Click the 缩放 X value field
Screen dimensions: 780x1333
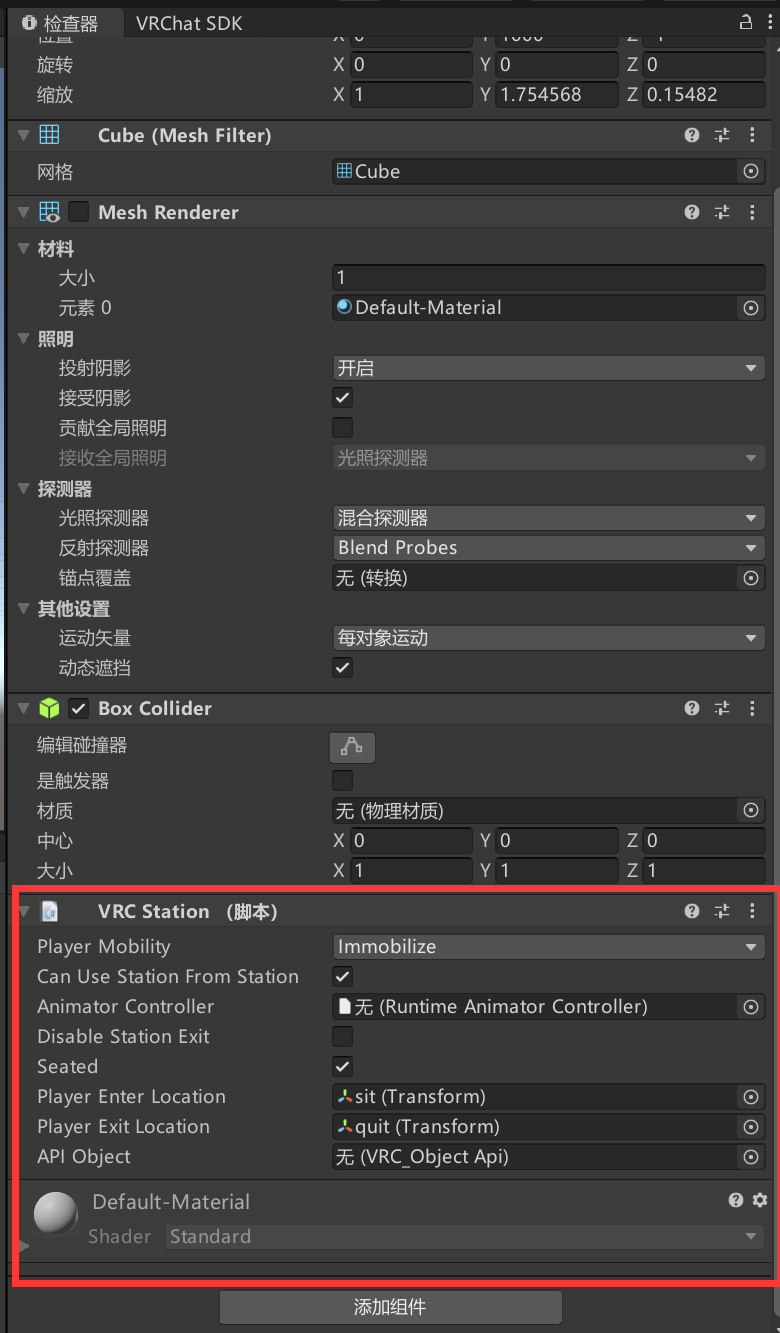(x=410, y=94)
